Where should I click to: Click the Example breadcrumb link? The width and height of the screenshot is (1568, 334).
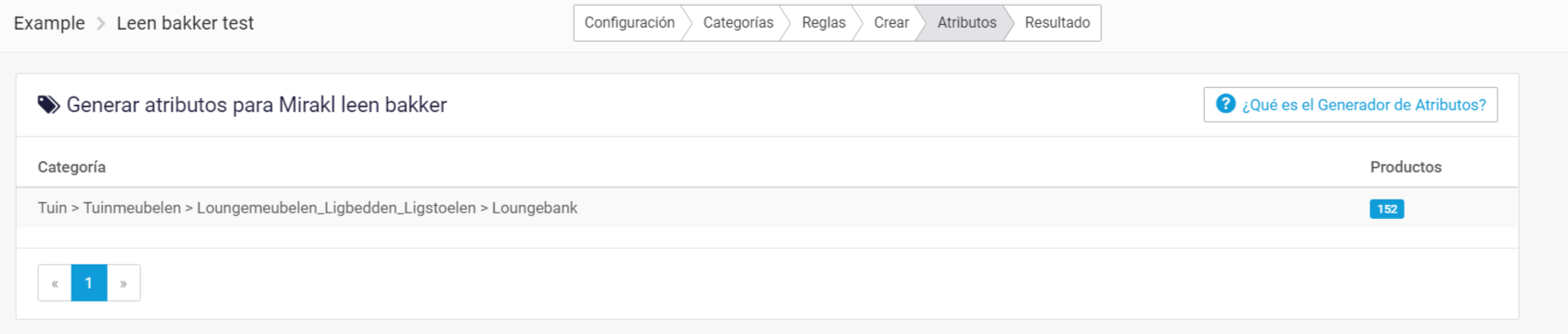49,23
